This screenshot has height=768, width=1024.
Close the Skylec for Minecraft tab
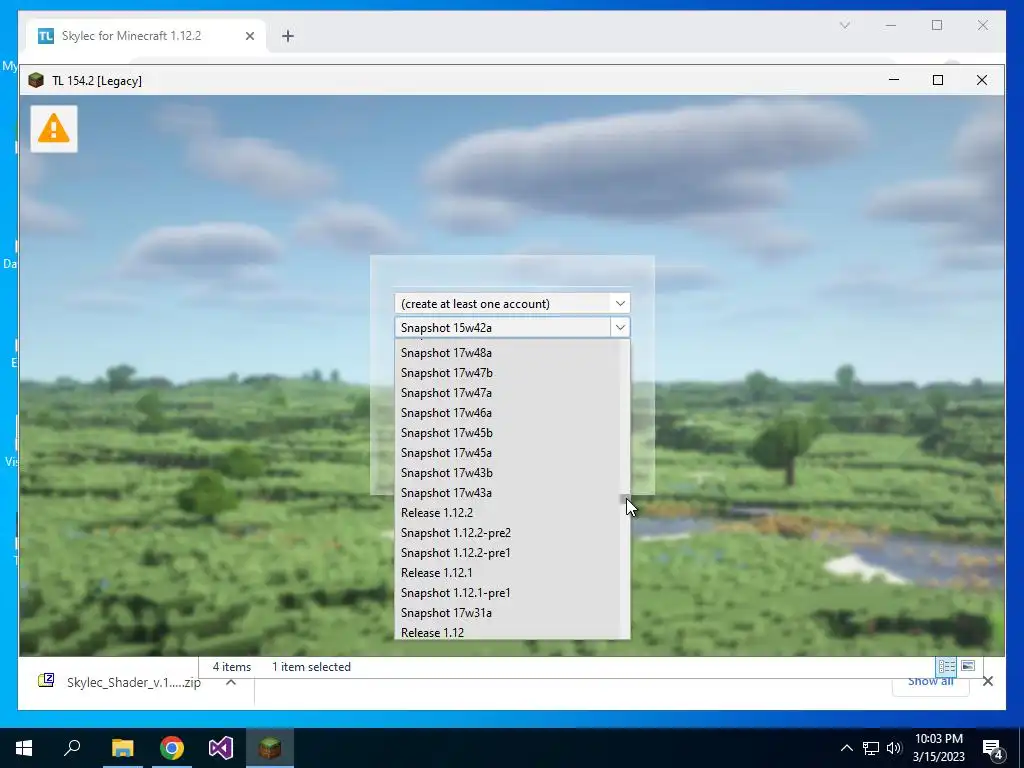[249, 36]
